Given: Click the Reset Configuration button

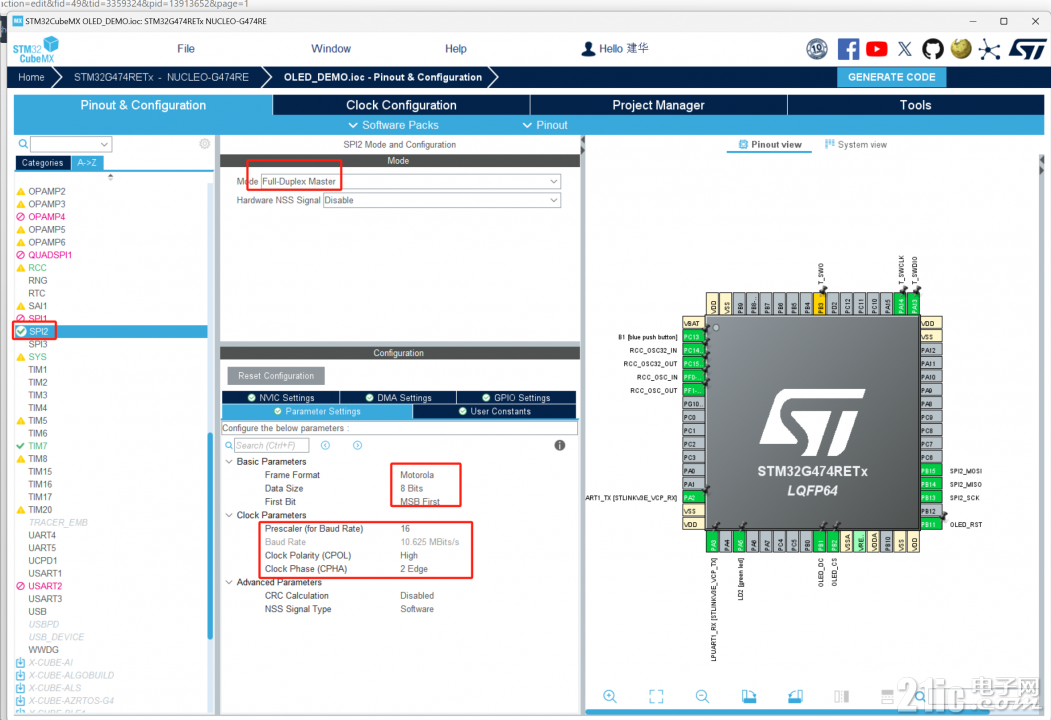Looking at the screenshot, I should 275,376.
